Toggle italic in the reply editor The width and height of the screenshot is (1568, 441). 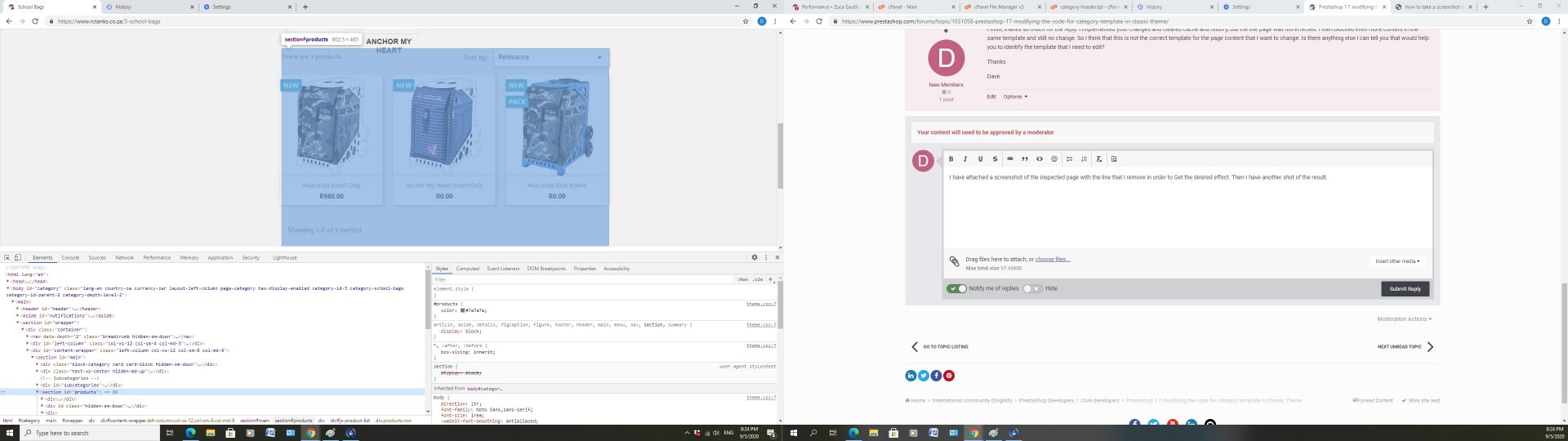tap(965, 159)
